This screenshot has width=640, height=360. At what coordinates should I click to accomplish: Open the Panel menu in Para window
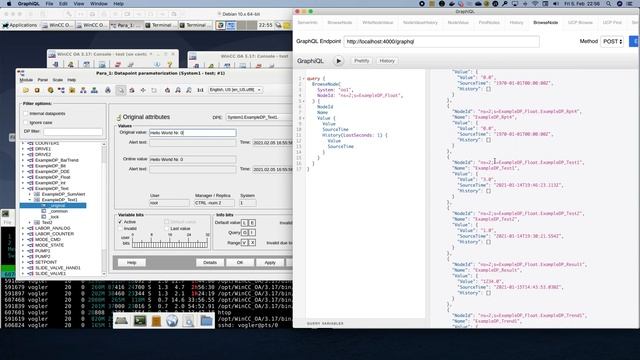(x=43, y=80)
